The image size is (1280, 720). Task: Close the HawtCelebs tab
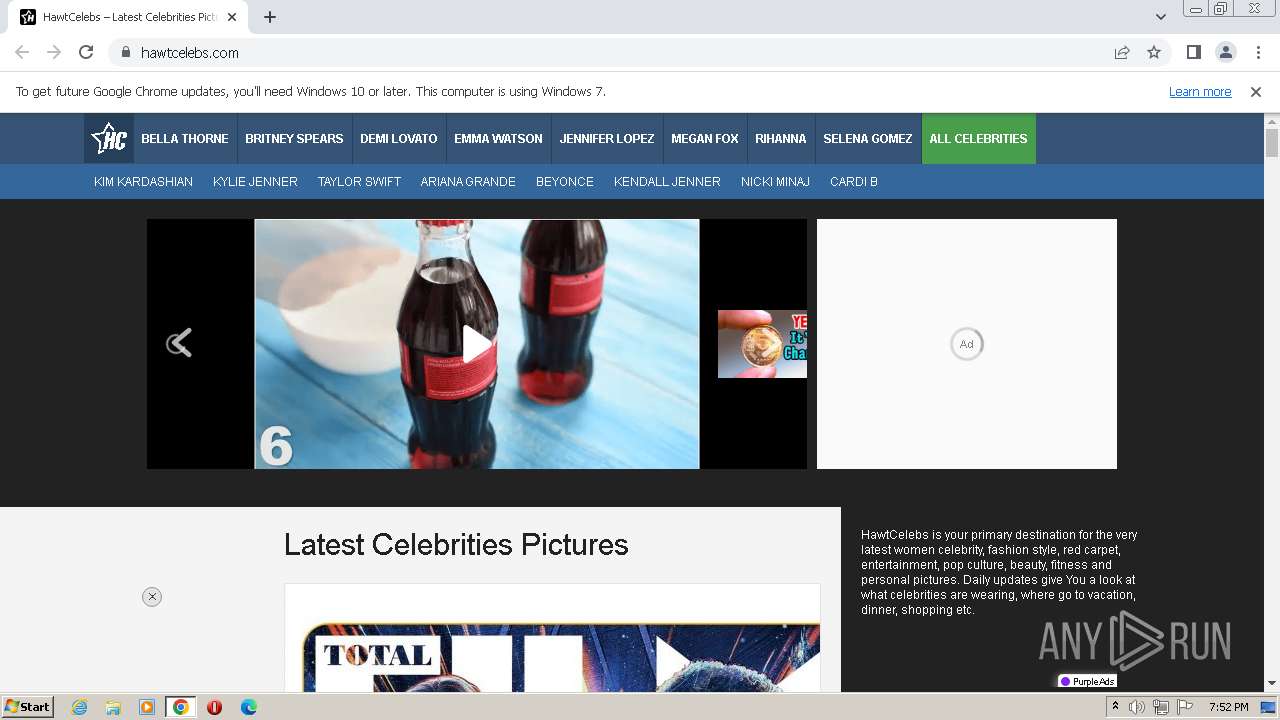233,17
